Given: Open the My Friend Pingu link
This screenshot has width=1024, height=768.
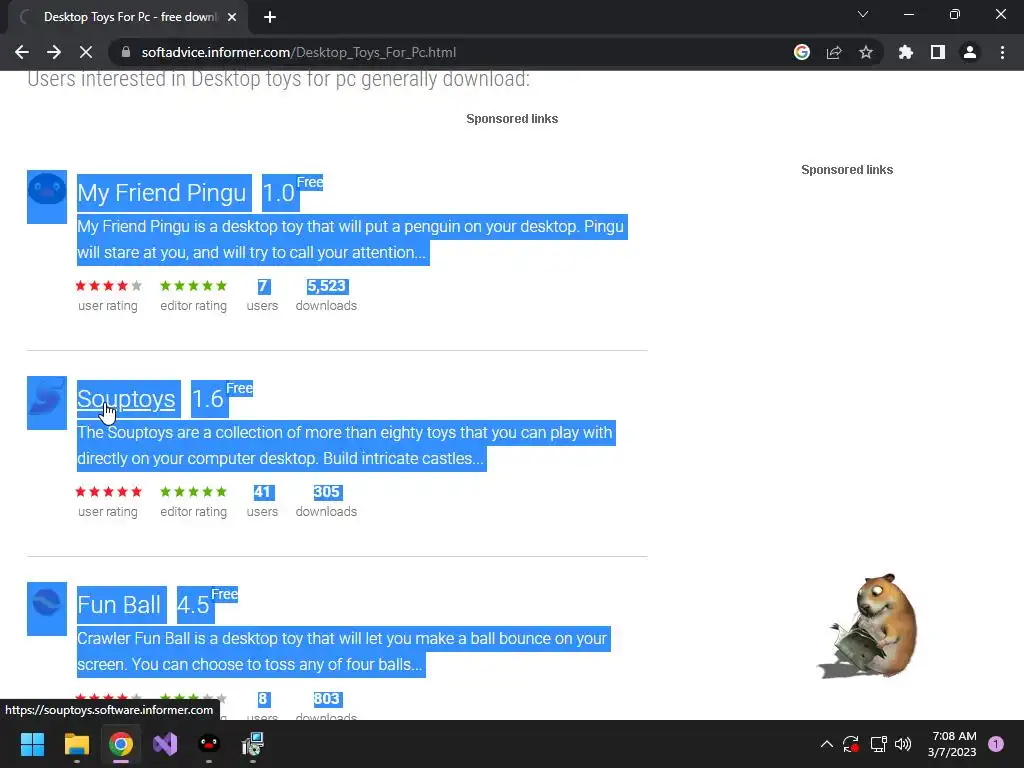Looking at the screenshot, I should [x=161, y=193].
